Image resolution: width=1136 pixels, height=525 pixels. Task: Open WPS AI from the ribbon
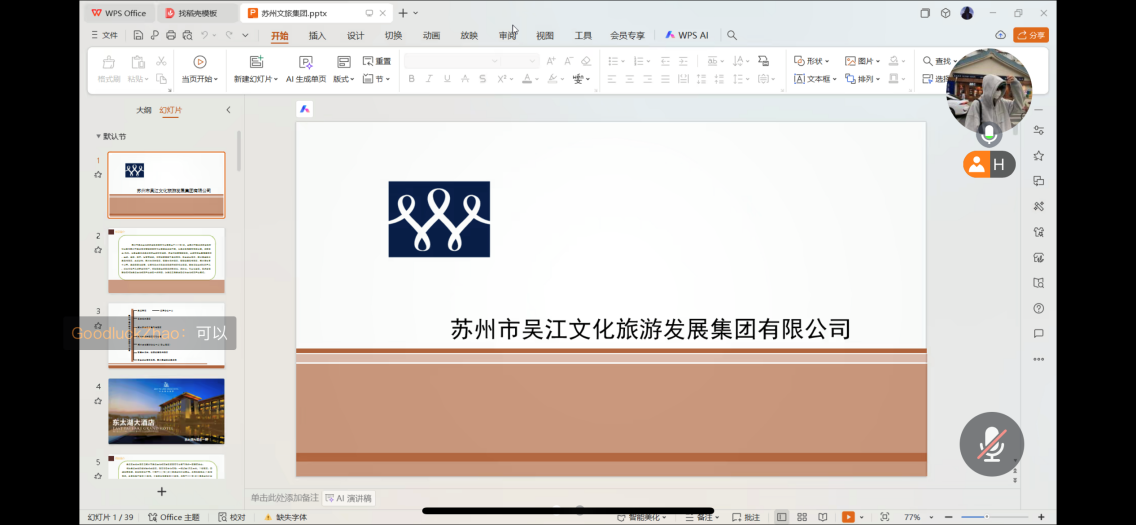coord(687,35)
